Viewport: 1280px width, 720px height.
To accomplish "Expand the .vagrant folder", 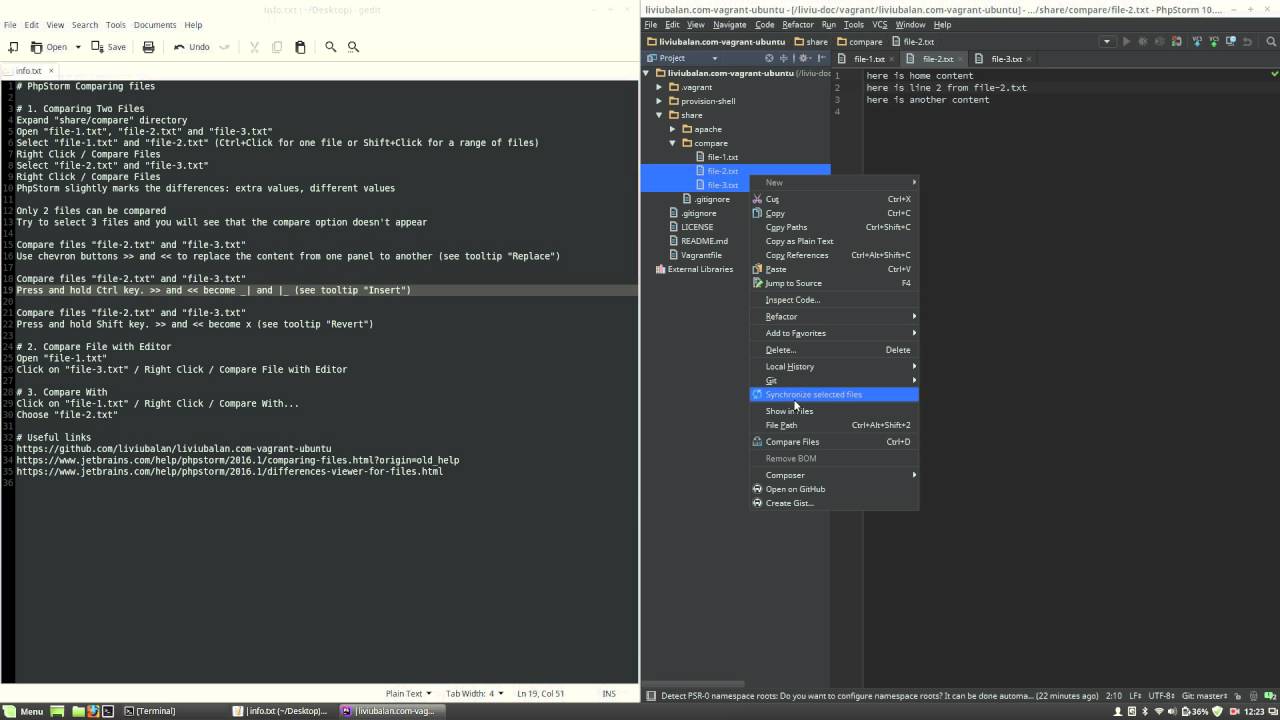I will pyautogui.click(x=660, y=87).
